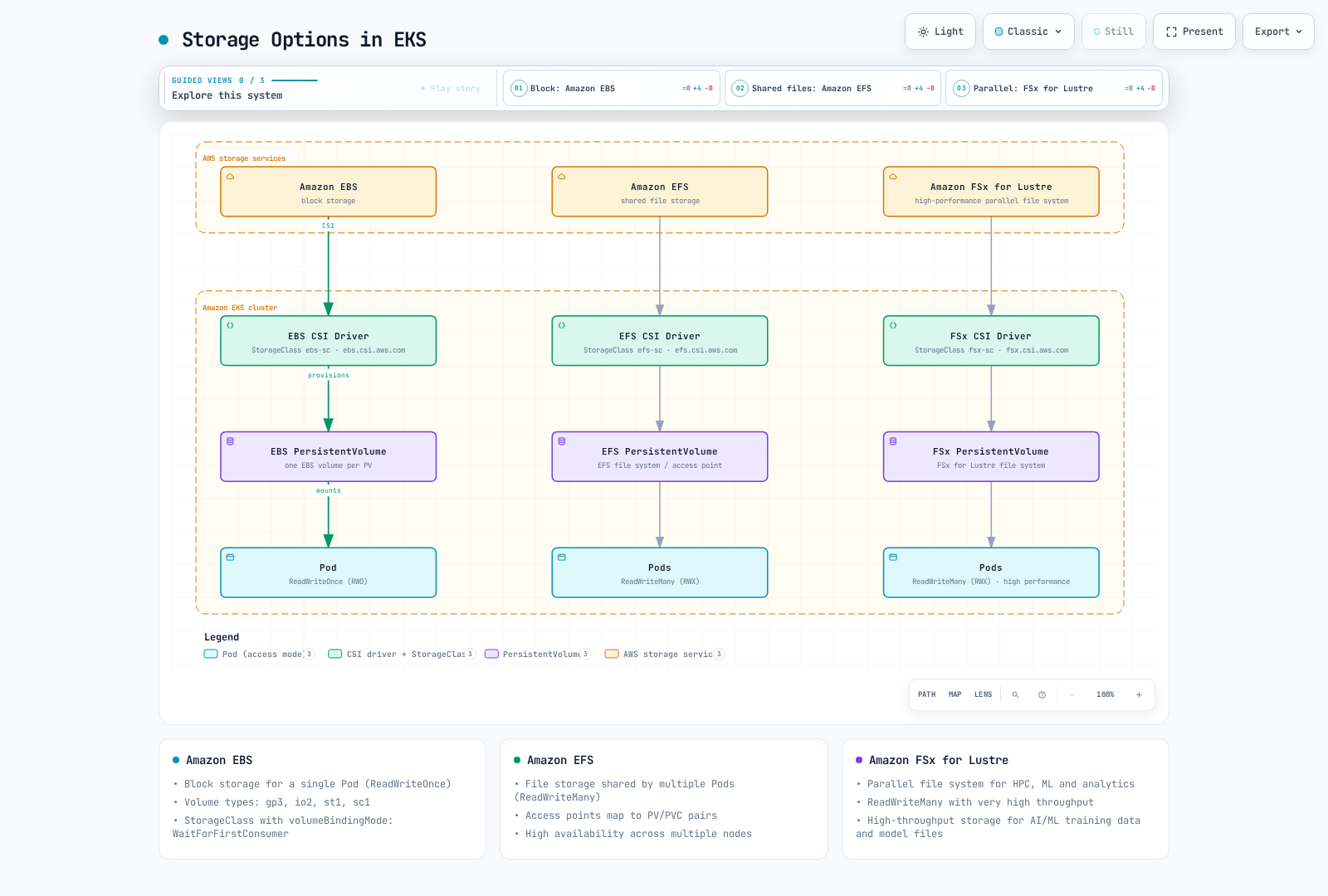Switch to PATH mode
This screenshot has height=896, width=1328.
point(927,694)
